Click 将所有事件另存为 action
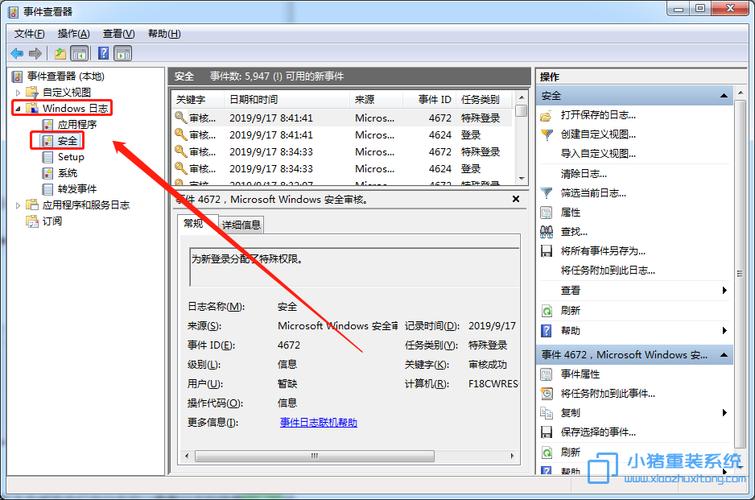Image resolution: width=755 pixels, height=500 pixels. 603,251
